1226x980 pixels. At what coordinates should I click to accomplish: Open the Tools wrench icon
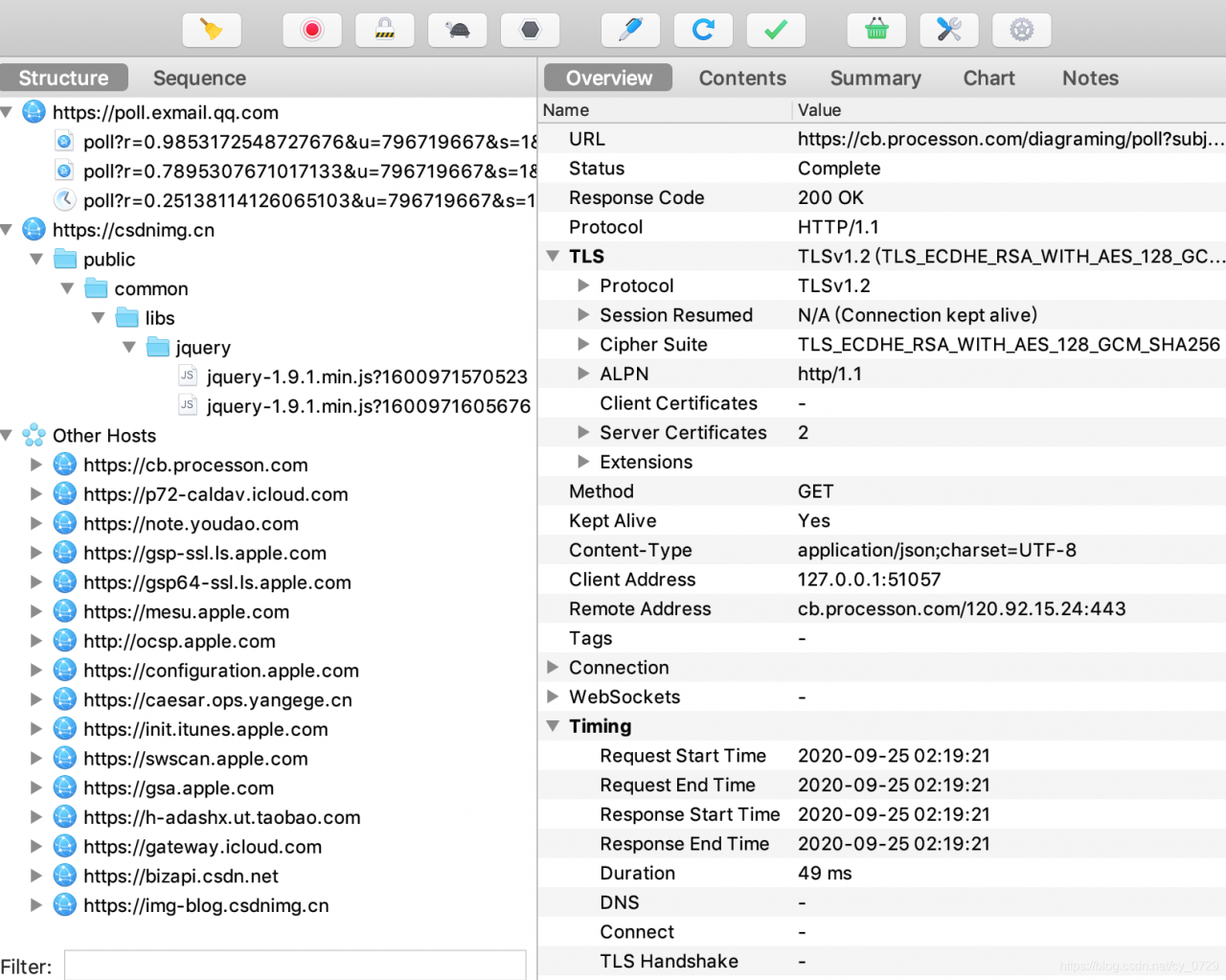[949, 31]
